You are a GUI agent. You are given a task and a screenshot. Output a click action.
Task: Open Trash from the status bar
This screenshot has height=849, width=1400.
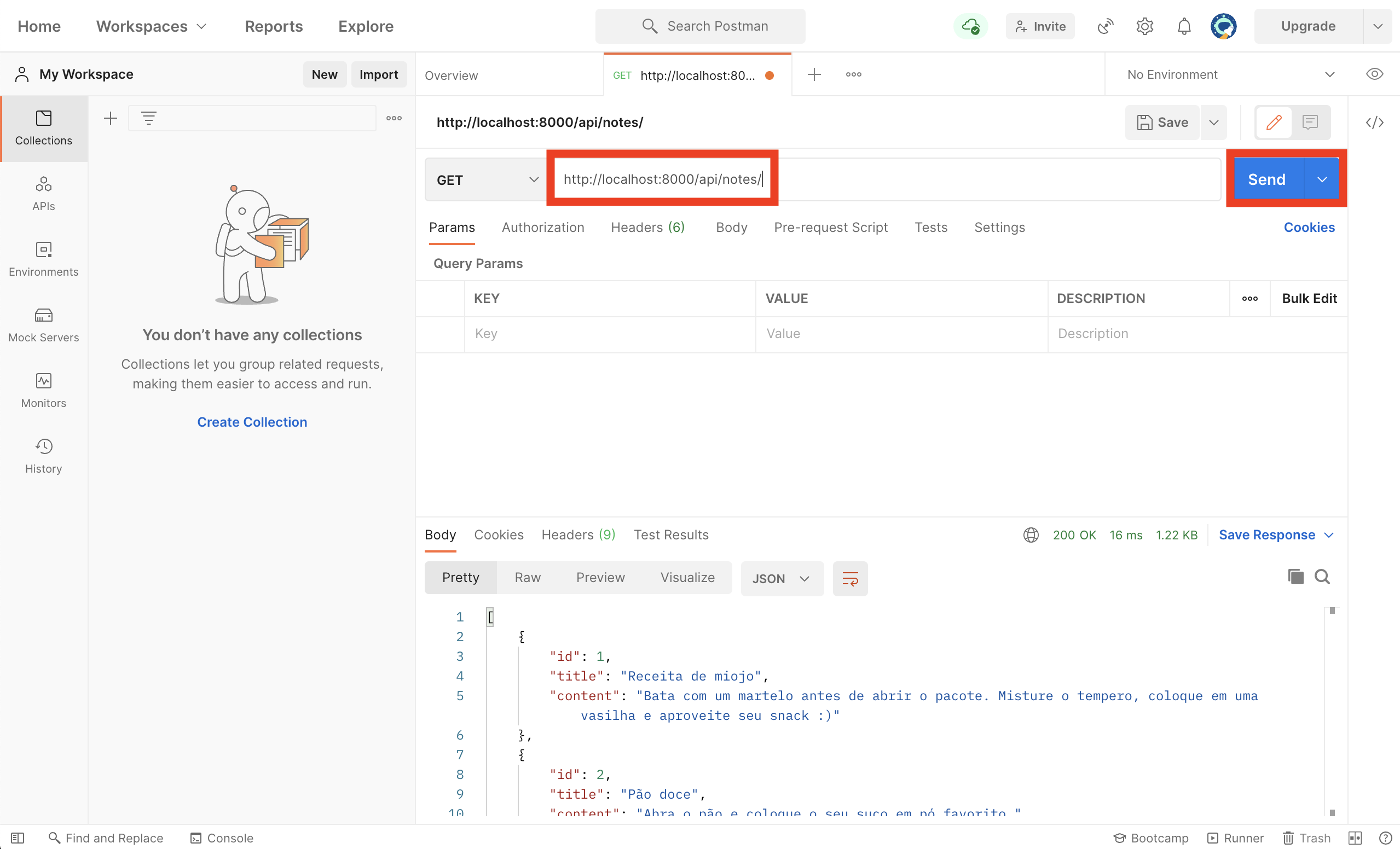point(1306,838)
